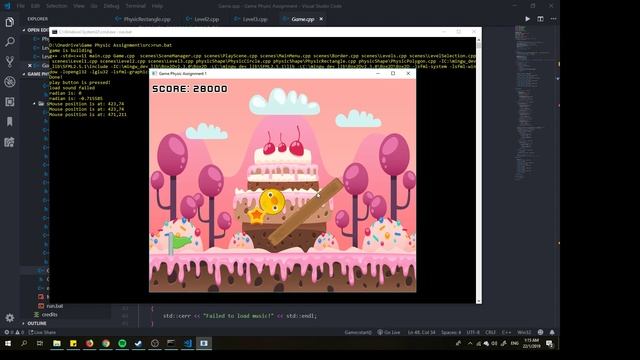Change line and column position in status bar

coord(422,332)
